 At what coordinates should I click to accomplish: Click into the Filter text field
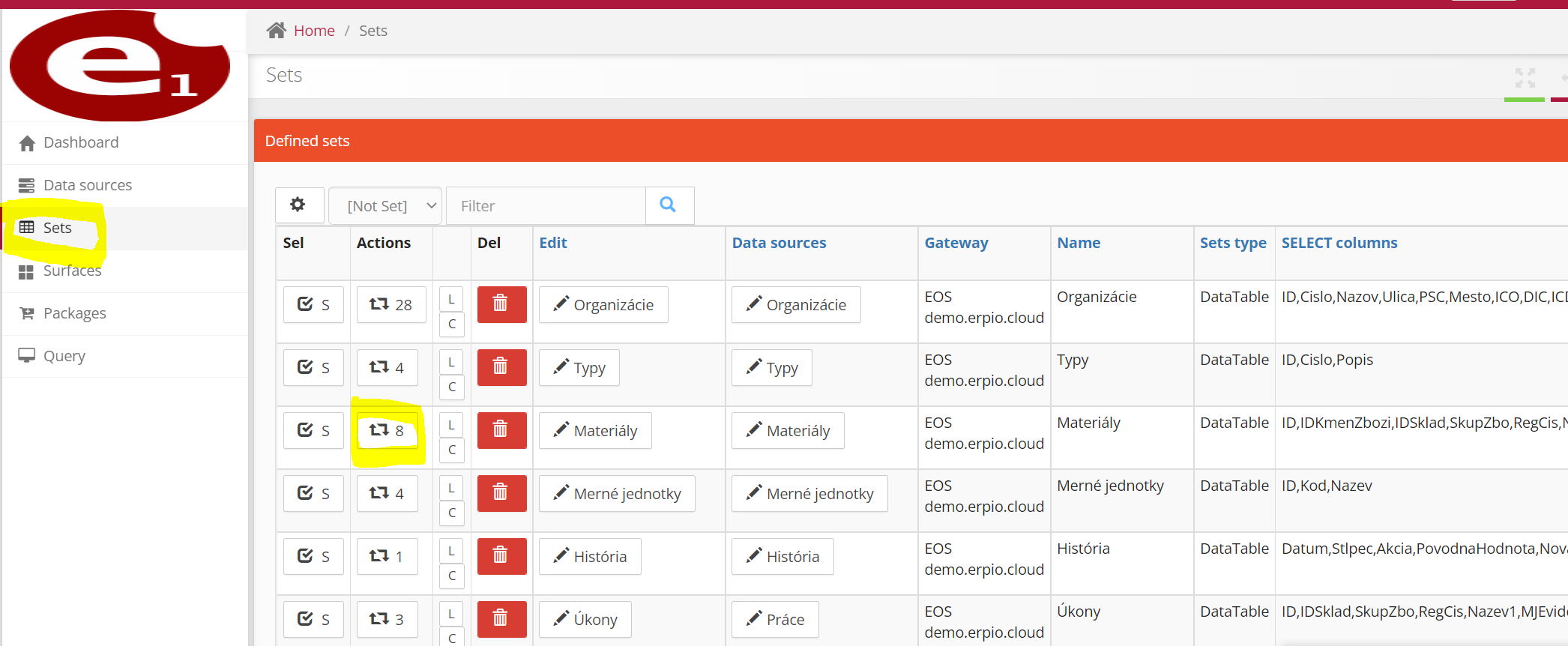[x=546, y=205]
